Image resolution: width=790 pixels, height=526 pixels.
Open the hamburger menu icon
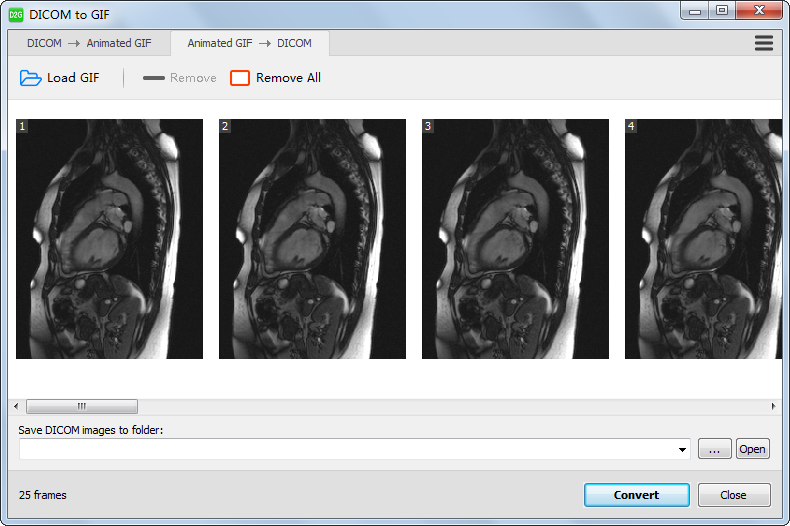(x=764, y=43)
